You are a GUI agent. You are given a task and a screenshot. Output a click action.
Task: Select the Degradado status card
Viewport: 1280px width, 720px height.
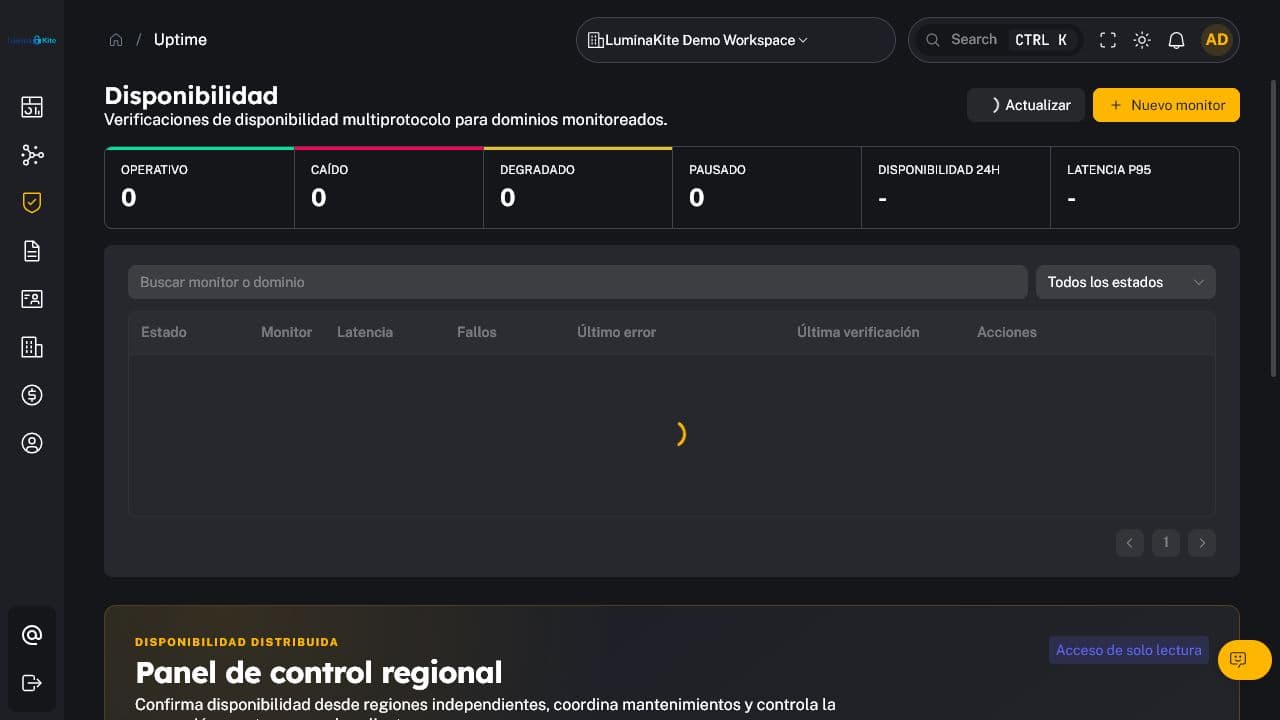[x=578, y=188]
